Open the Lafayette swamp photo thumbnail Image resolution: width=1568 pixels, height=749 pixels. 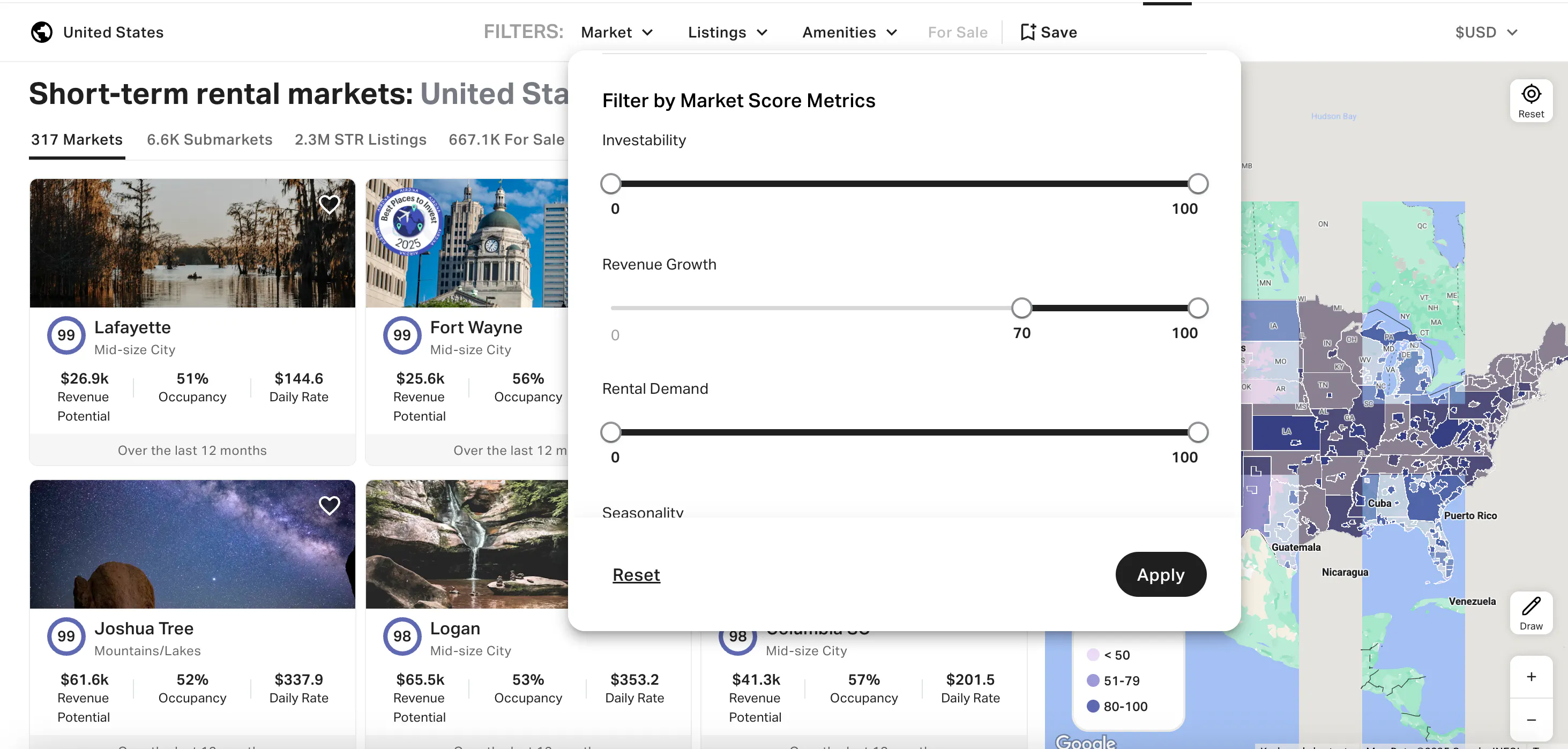pos(192,243)
